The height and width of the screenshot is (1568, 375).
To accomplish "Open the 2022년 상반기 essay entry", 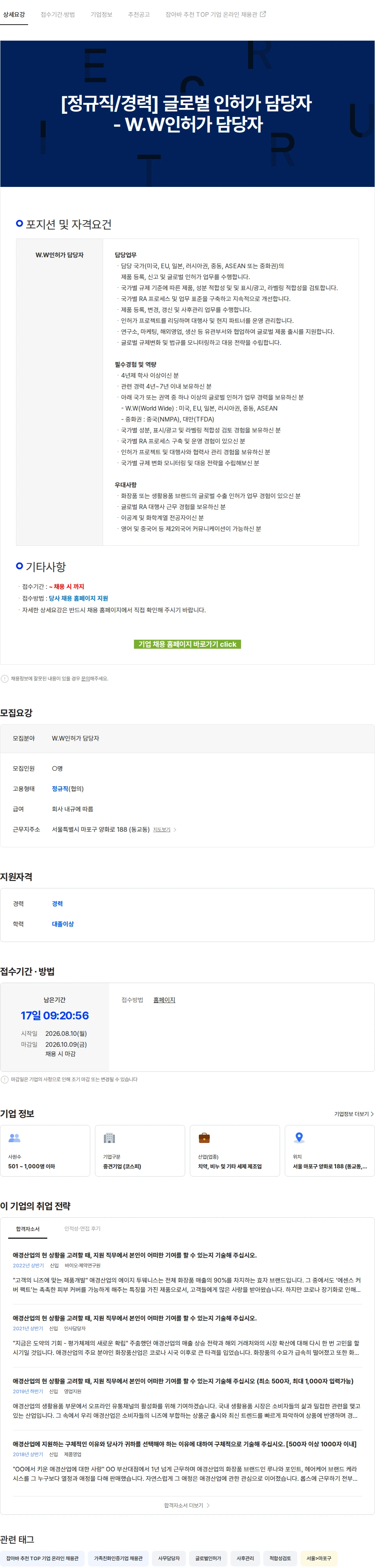I will point(187,1272).
